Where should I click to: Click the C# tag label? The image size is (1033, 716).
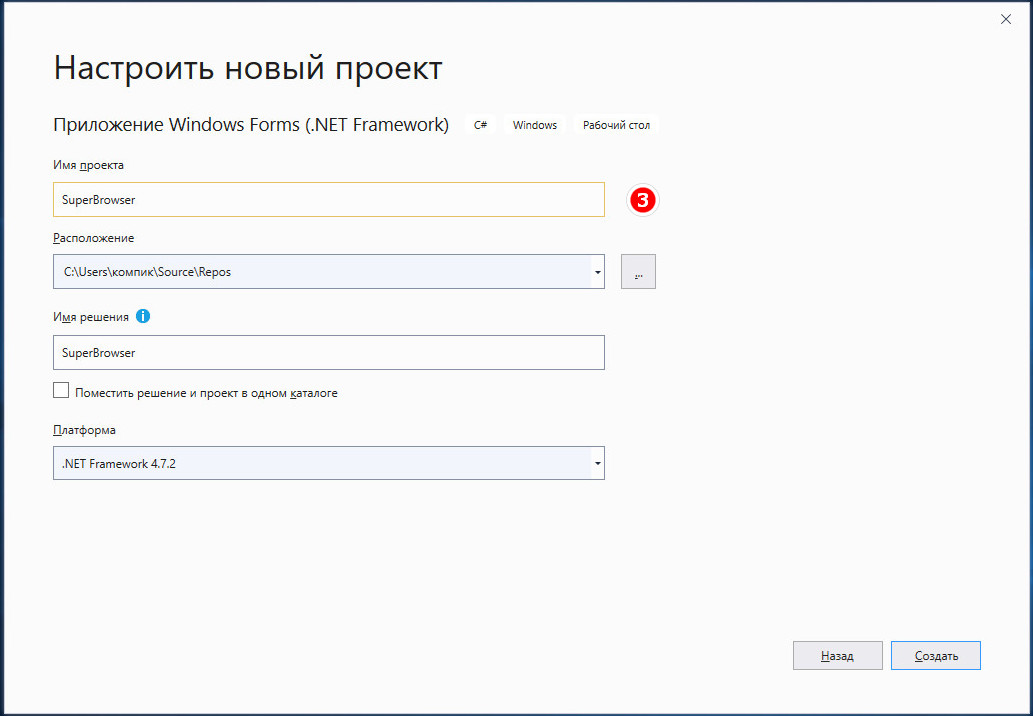click(480, 125)
